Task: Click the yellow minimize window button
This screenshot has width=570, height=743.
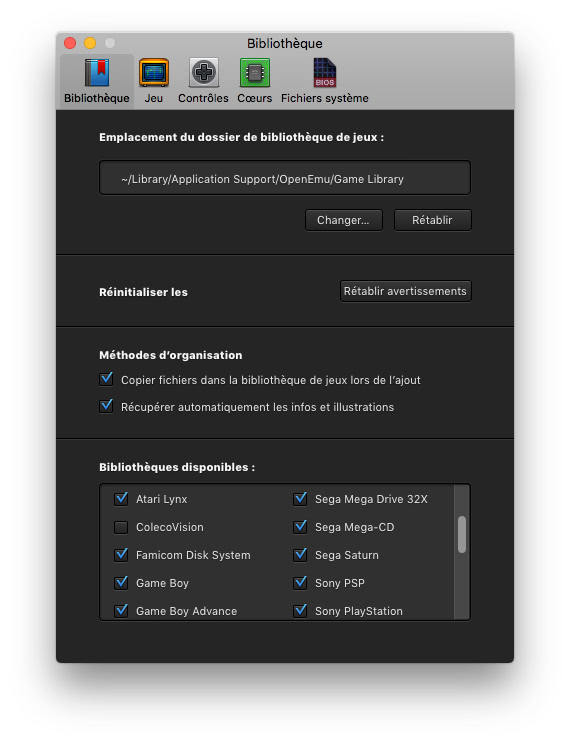Action: click(90, 43)
